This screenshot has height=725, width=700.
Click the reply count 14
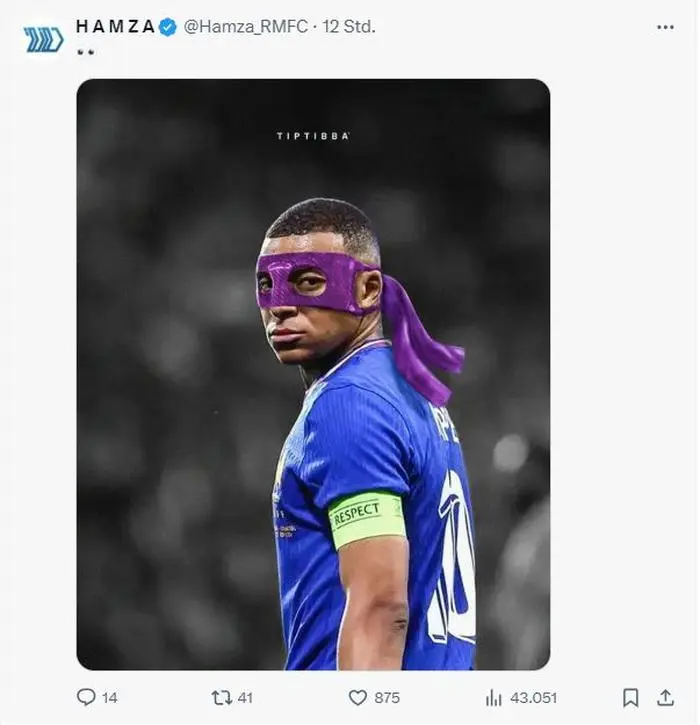click(x=109, y=698)
